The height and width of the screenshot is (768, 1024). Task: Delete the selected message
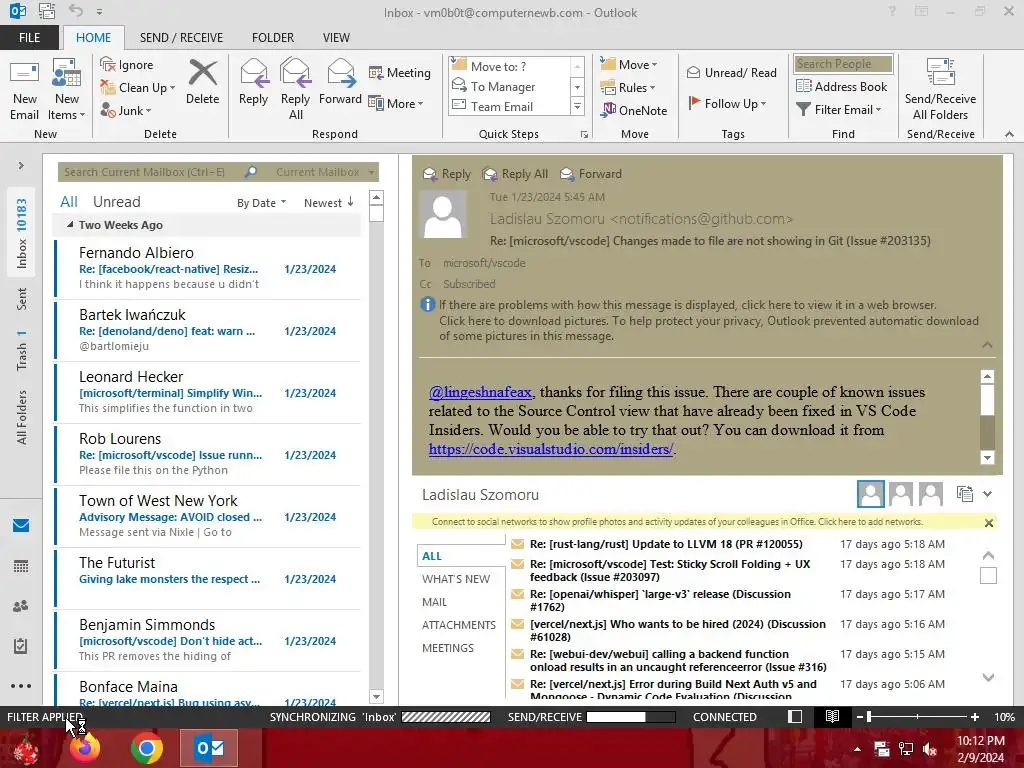click(x=202, y=82)
